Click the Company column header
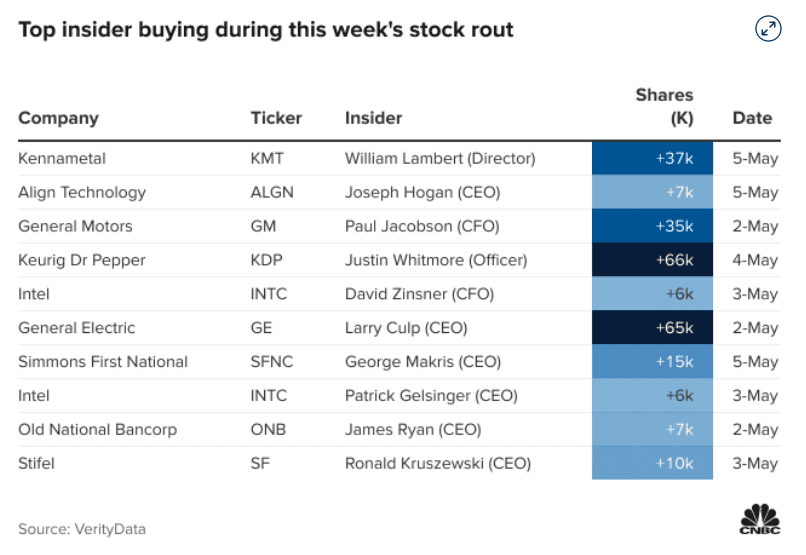Viewport: 806px width, 555px height. pos(58,118)
